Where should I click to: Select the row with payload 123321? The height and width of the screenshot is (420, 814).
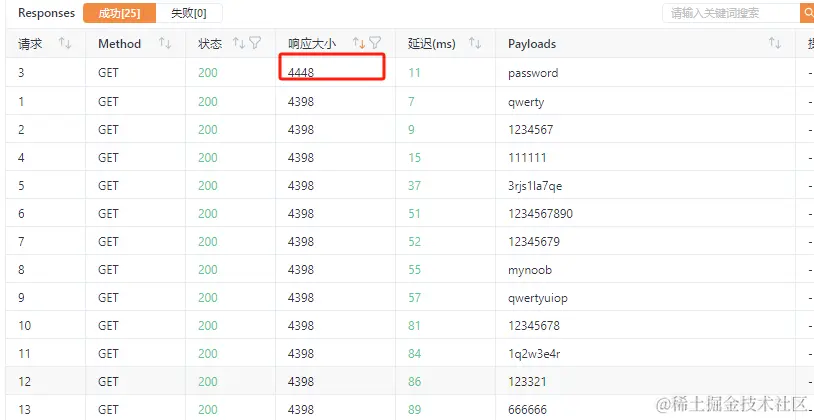pos(410,381)
